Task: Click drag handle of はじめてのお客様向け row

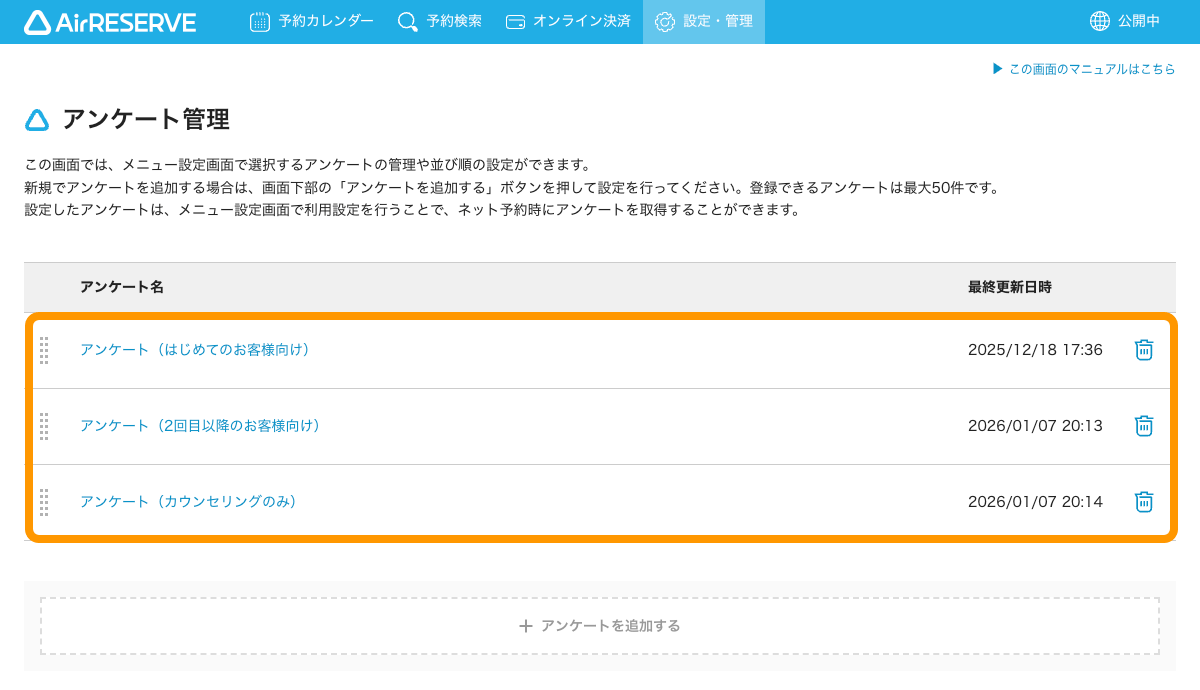Action: click(44, 350)
